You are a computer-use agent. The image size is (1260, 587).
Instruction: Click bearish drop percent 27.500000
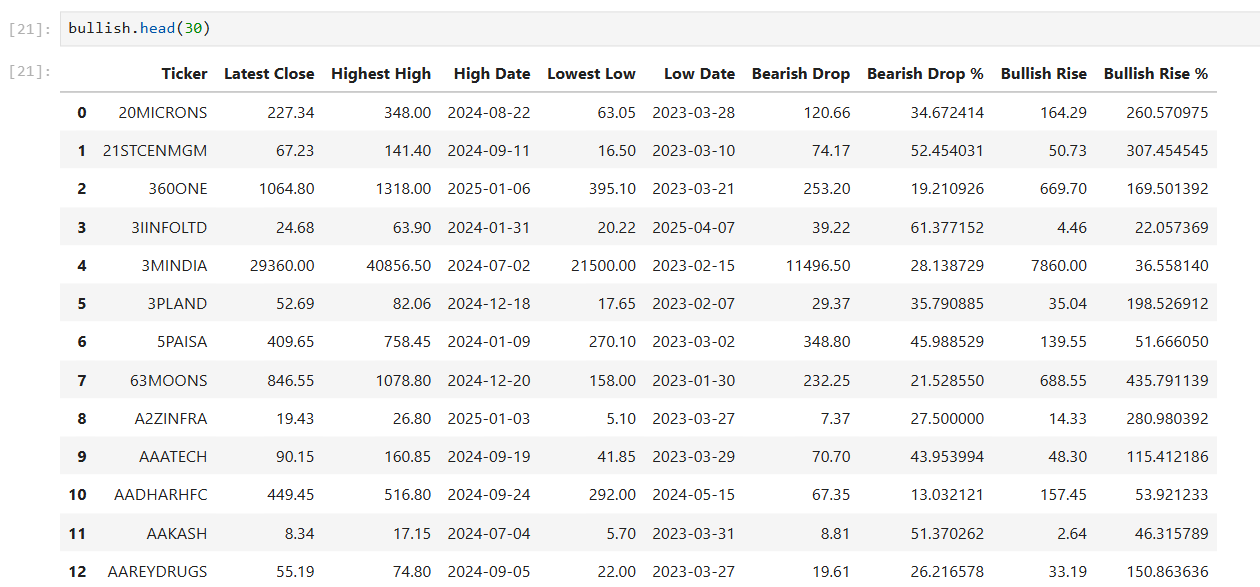pyautogui.click(x=947, y=419)
